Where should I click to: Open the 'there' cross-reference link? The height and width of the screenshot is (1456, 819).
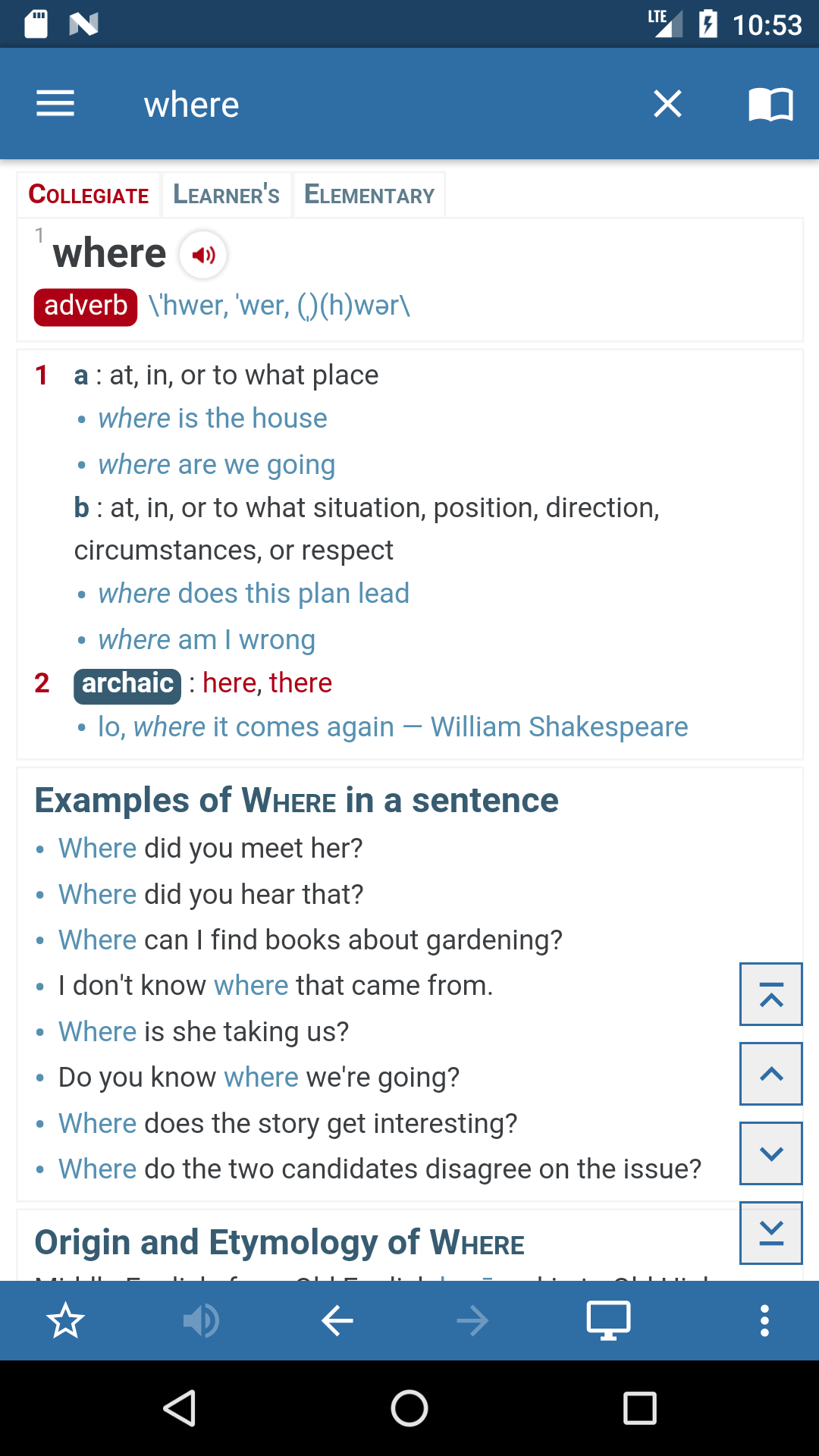click(x=300, y=683)
